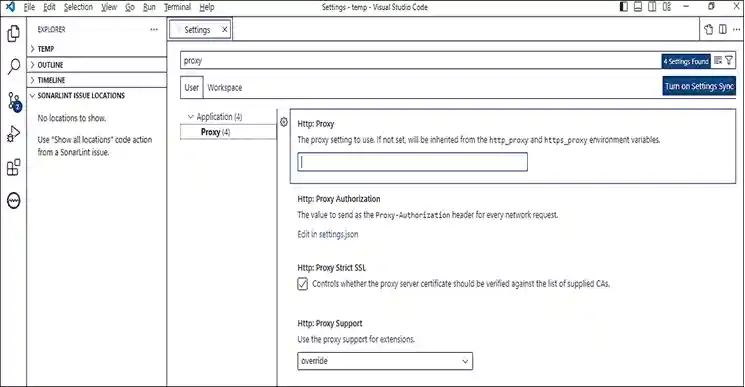Click the EXPLORER panel title

[x=51, y=29]
